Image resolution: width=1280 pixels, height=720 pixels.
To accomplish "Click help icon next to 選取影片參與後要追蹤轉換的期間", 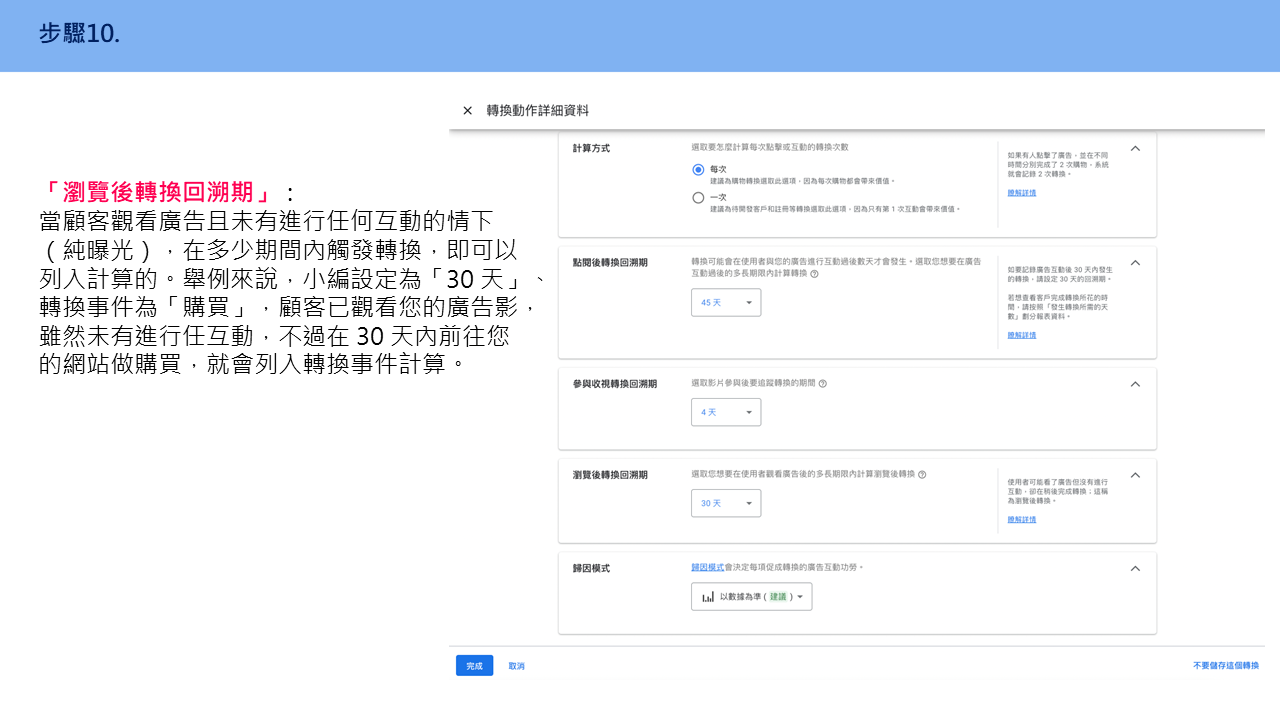I will 822,384.
